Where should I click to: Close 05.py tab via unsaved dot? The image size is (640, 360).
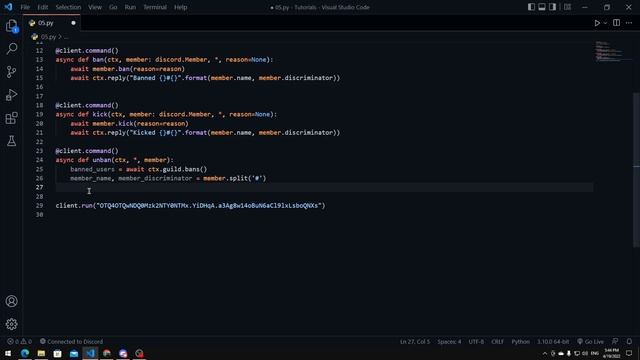pyautogui.click(x=73, y=23)
